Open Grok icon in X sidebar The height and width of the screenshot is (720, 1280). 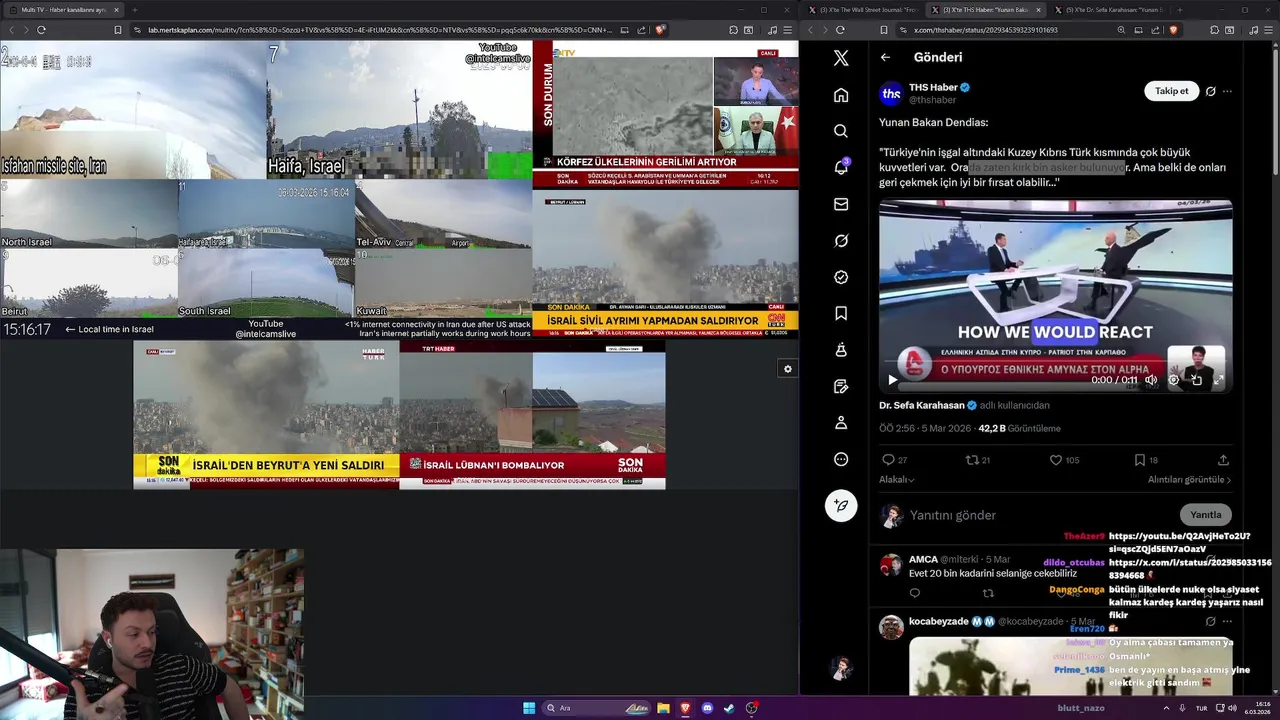(x=841, y=241)
